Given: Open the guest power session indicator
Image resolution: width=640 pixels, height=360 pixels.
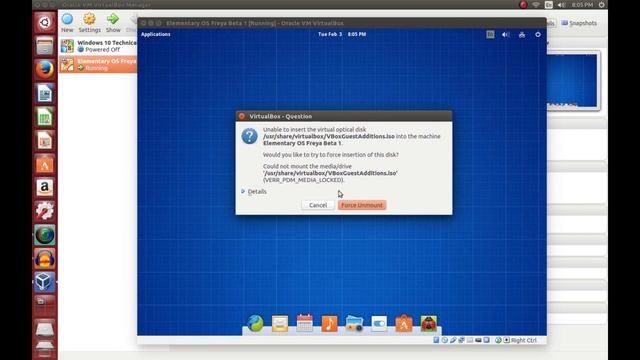Looking at the screenshot, I should (x=538, y=35).
